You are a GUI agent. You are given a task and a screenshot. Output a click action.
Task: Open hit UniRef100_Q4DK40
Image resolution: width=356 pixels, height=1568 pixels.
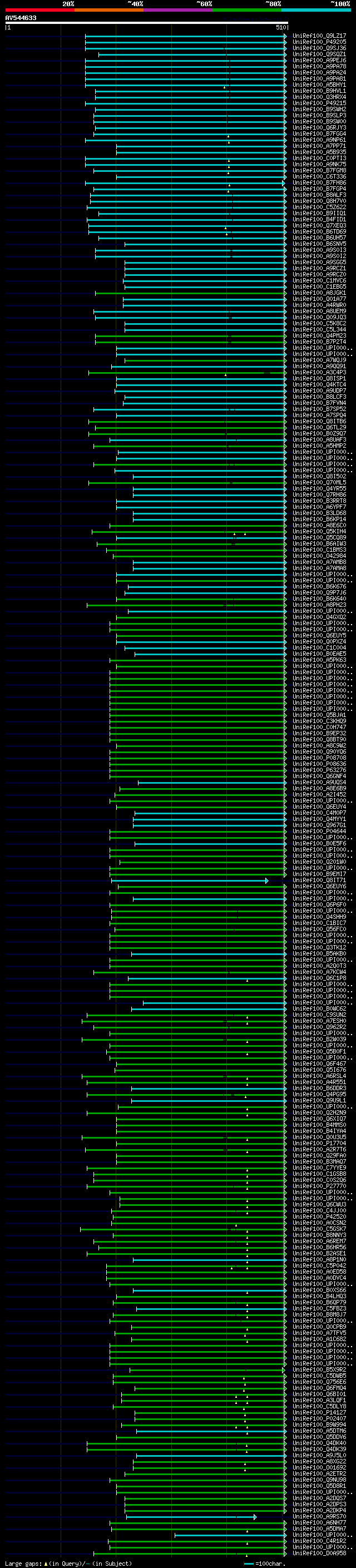pos(319,1443)
